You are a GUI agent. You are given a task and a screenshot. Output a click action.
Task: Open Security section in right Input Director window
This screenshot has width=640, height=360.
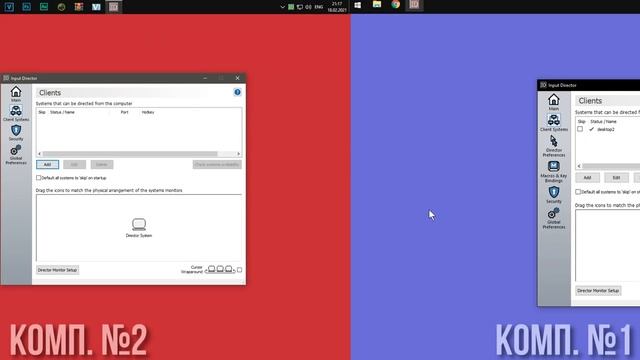(553, 195)
